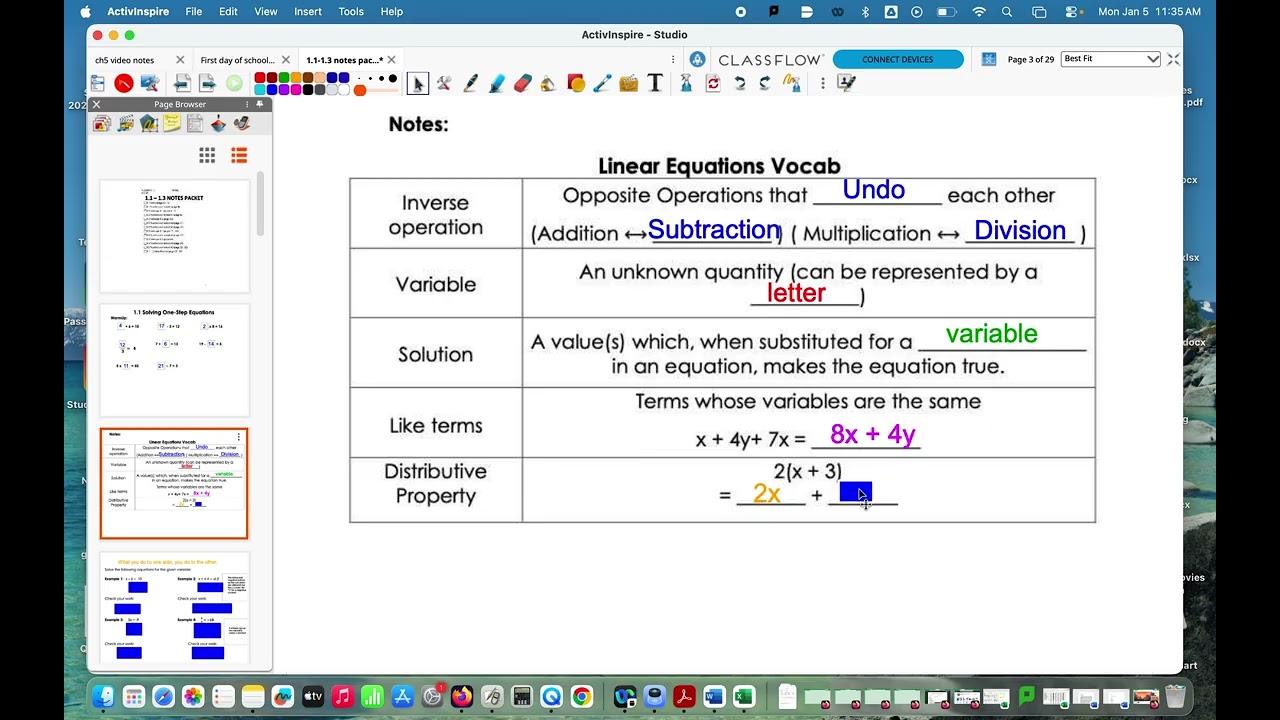Screen dimensions: 1280x720
Task: Open the user profile edit icon
Action: click(847, 83)
